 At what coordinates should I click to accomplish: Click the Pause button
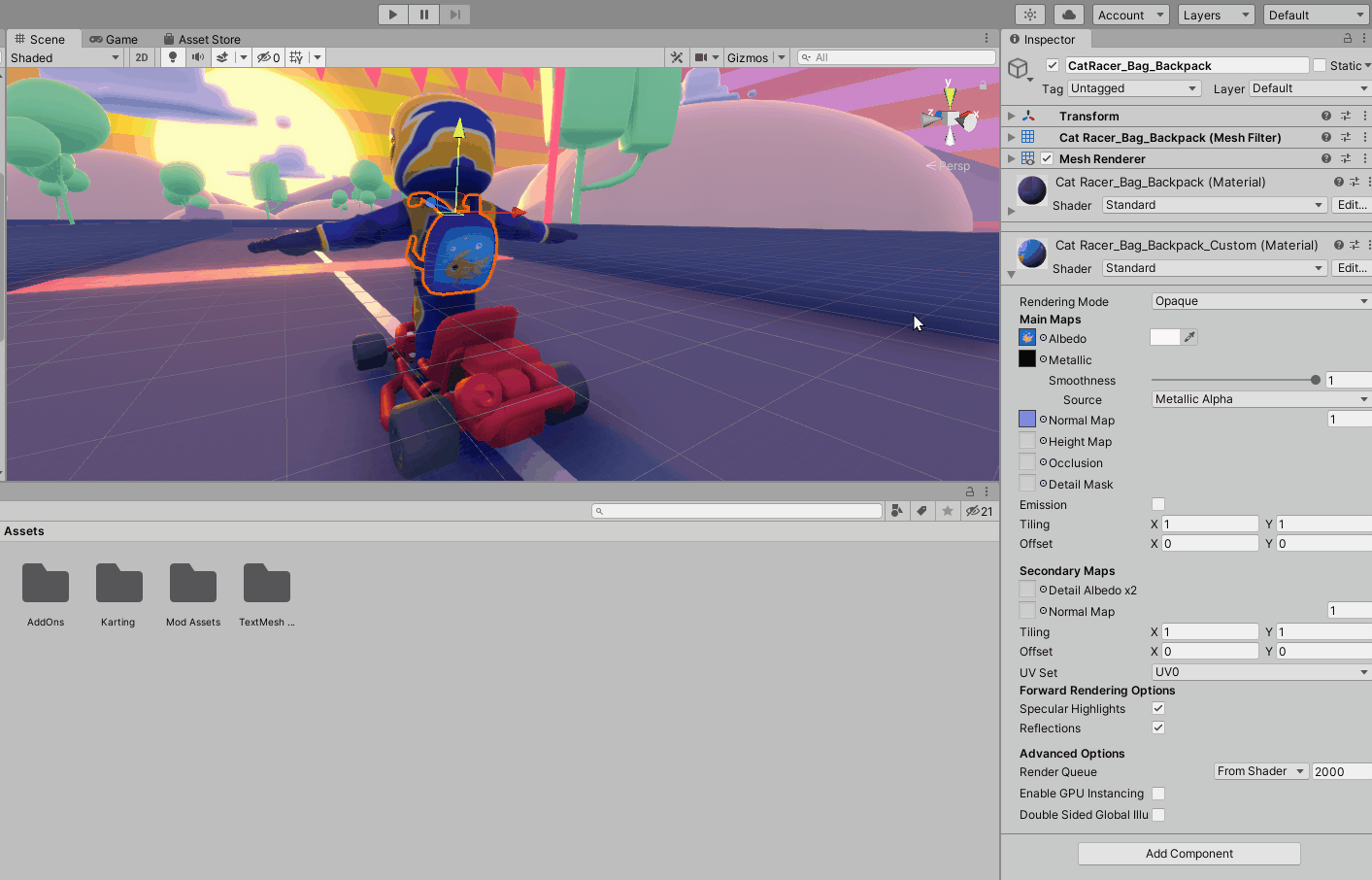(x=423, y=15)
